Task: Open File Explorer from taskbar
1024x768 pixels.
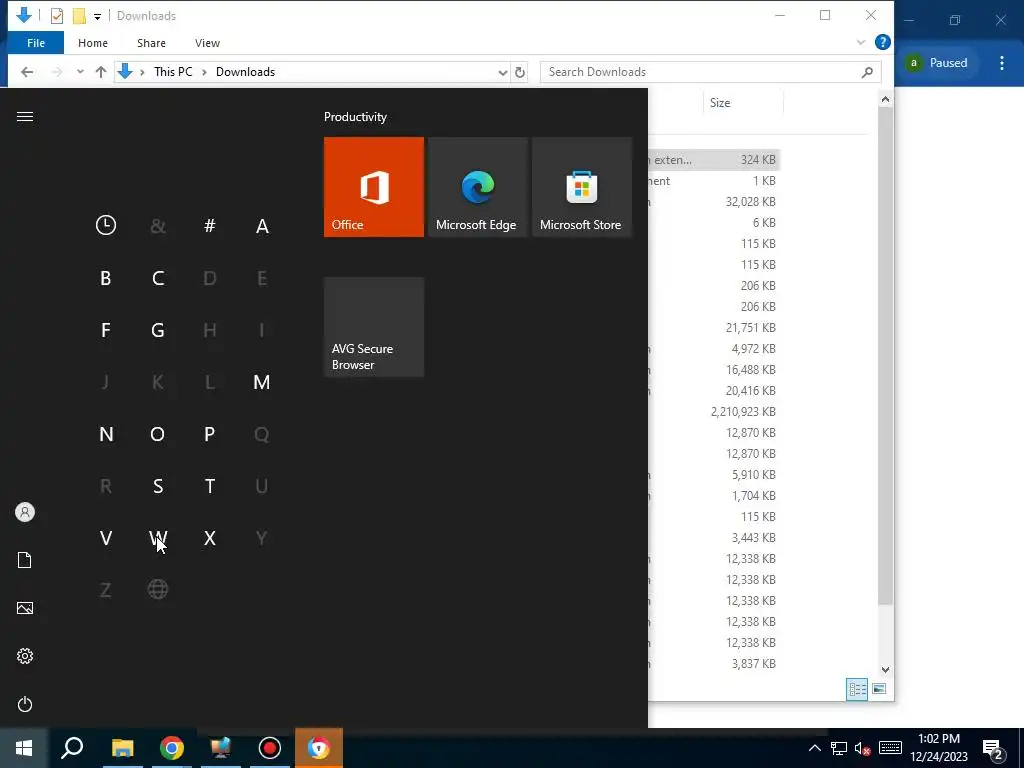Action: [x=122, y=748]
